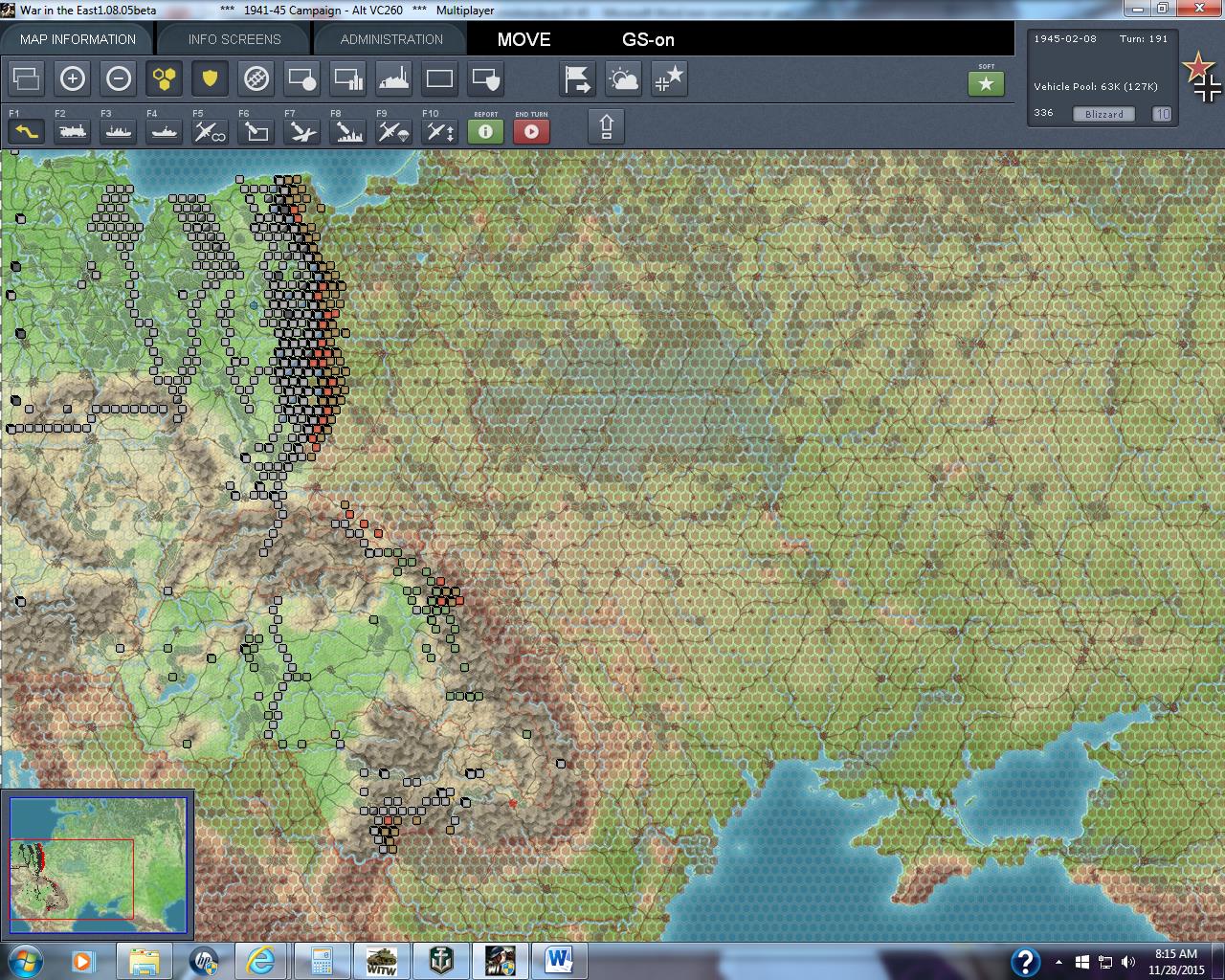Select F6 bomb unit mode

tap(256, 131)
